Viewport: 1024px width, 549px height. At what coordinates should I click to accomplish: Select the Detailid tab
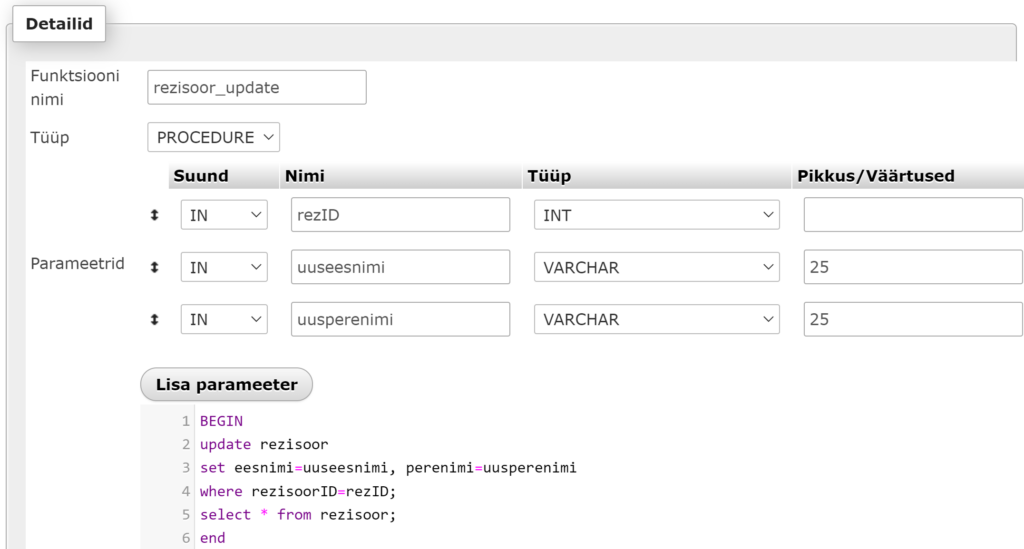[x=59, y=25]
